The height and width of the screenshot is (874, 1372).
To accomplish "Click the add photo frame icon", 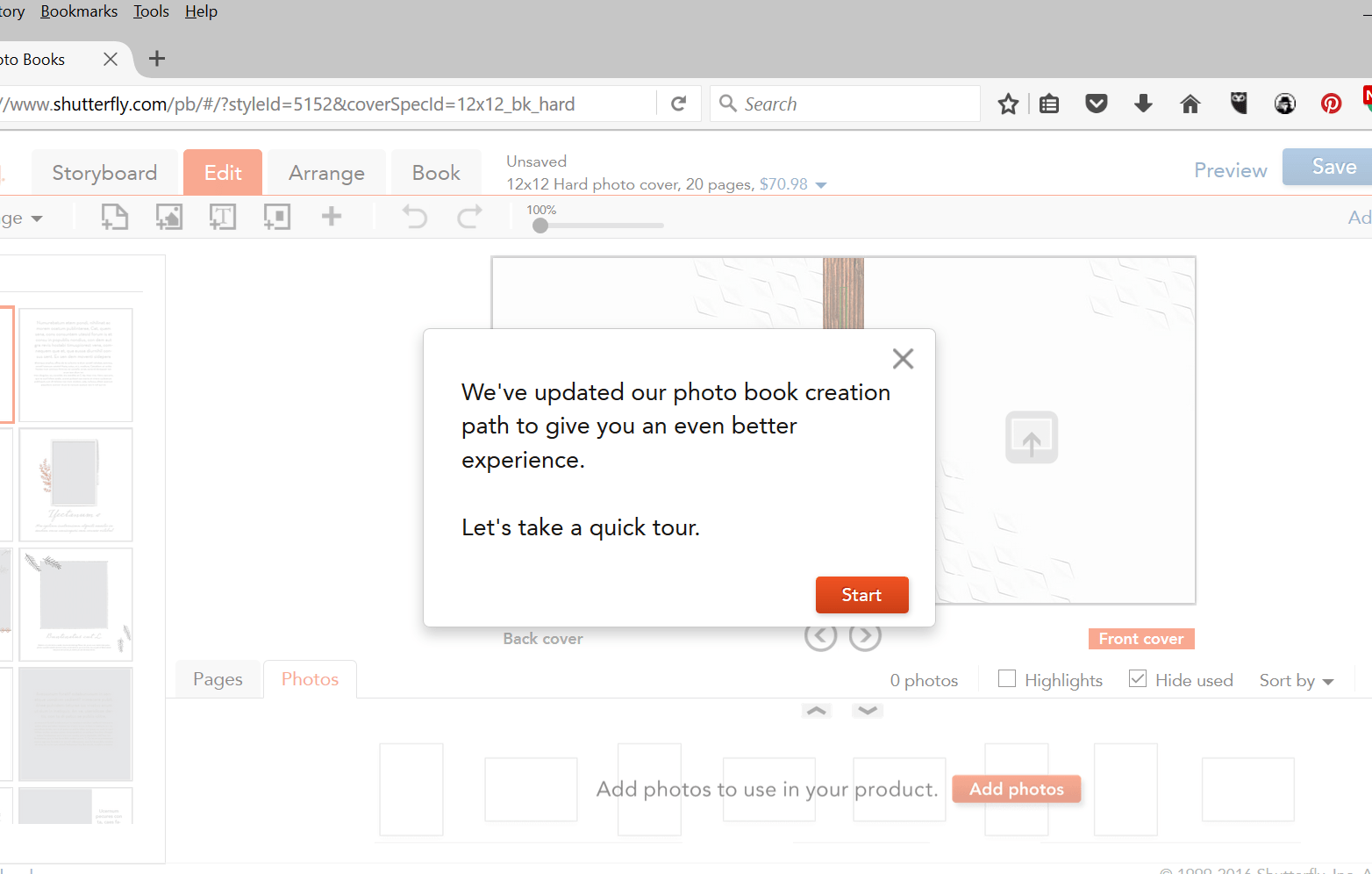I will 169,217.
